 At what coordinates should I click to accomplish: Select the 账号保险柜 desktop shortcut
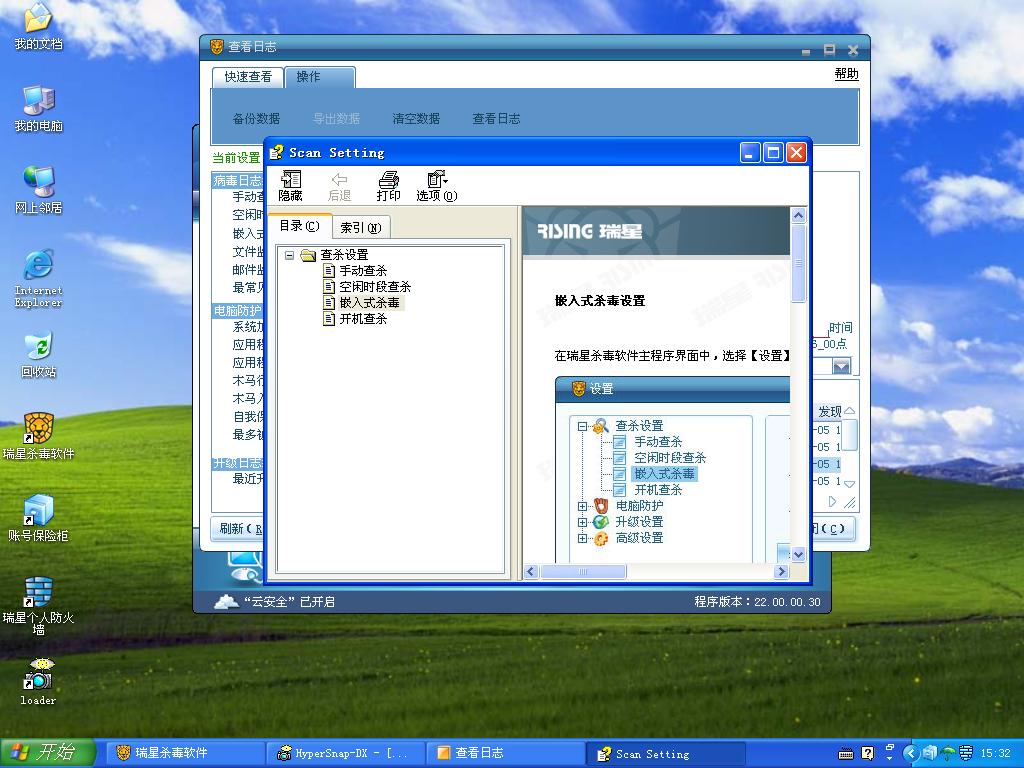click(39, 519)
